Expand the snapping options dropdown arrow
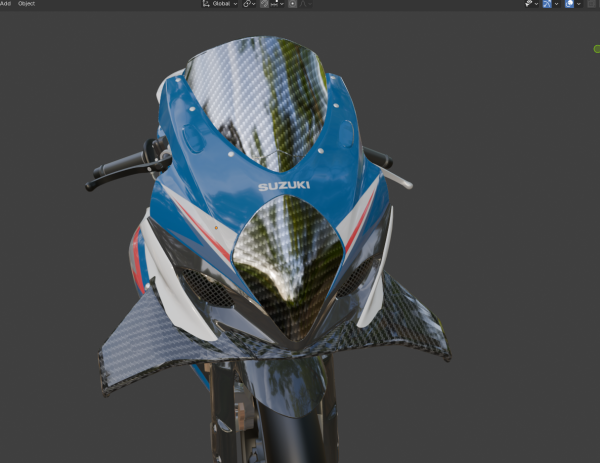The height and width of the screenshot is (463, 600). (x=282, y=4)
